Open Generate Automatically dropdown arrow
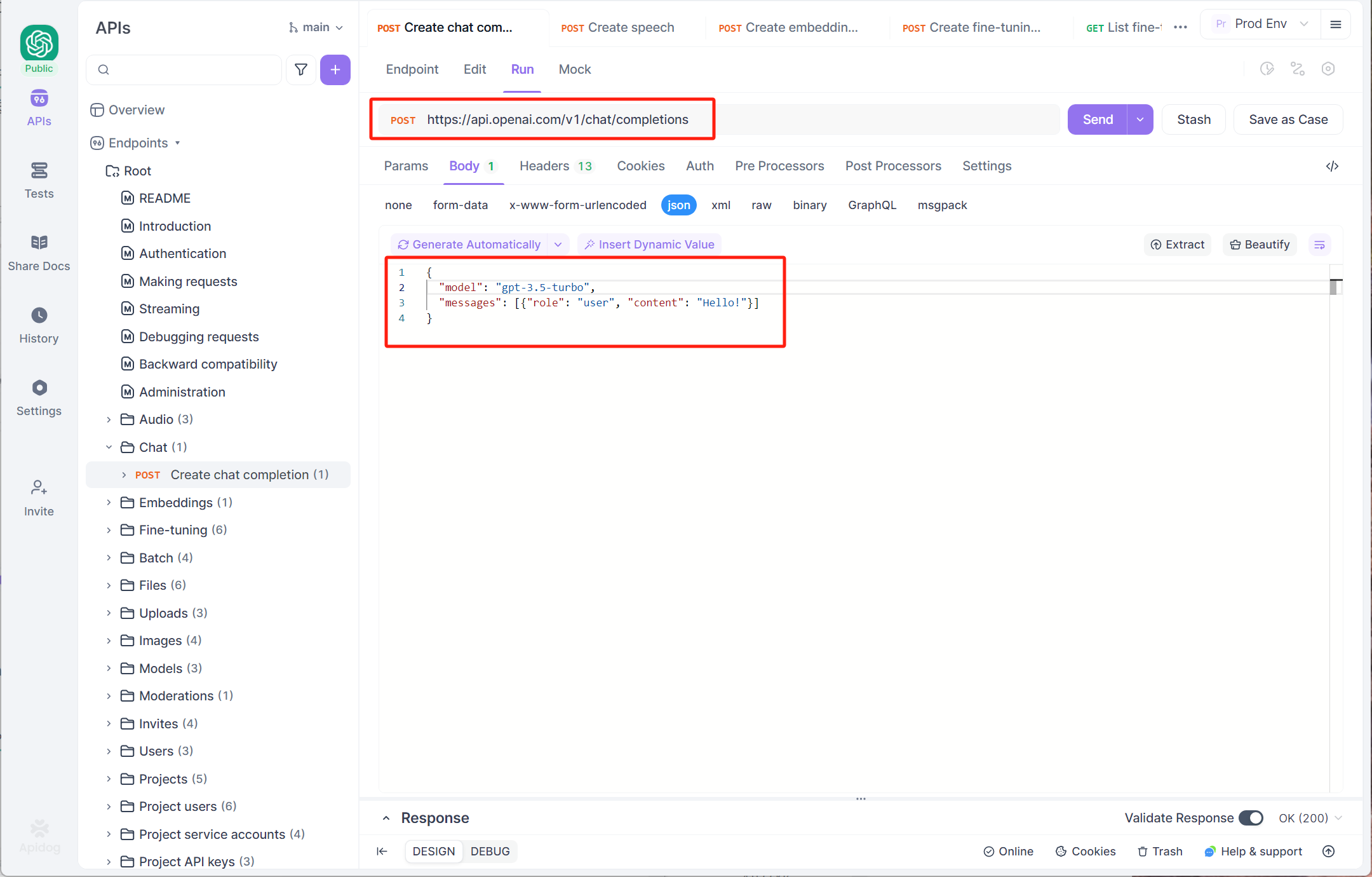Image resolution: width=1372 pixels, height=877 pixels. click(558, 245)
